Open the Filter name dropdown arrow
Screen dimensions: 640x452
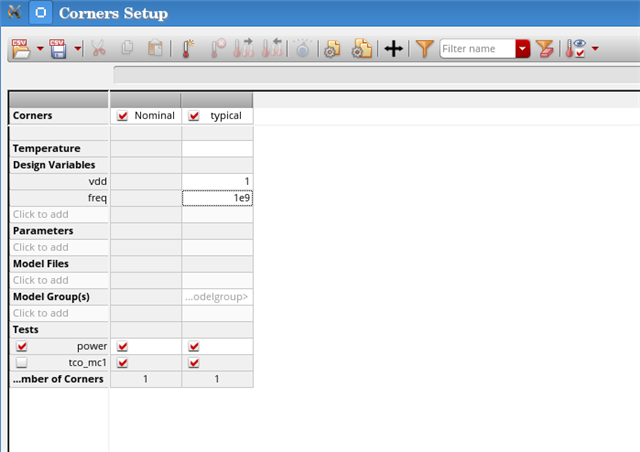point(523,48)
